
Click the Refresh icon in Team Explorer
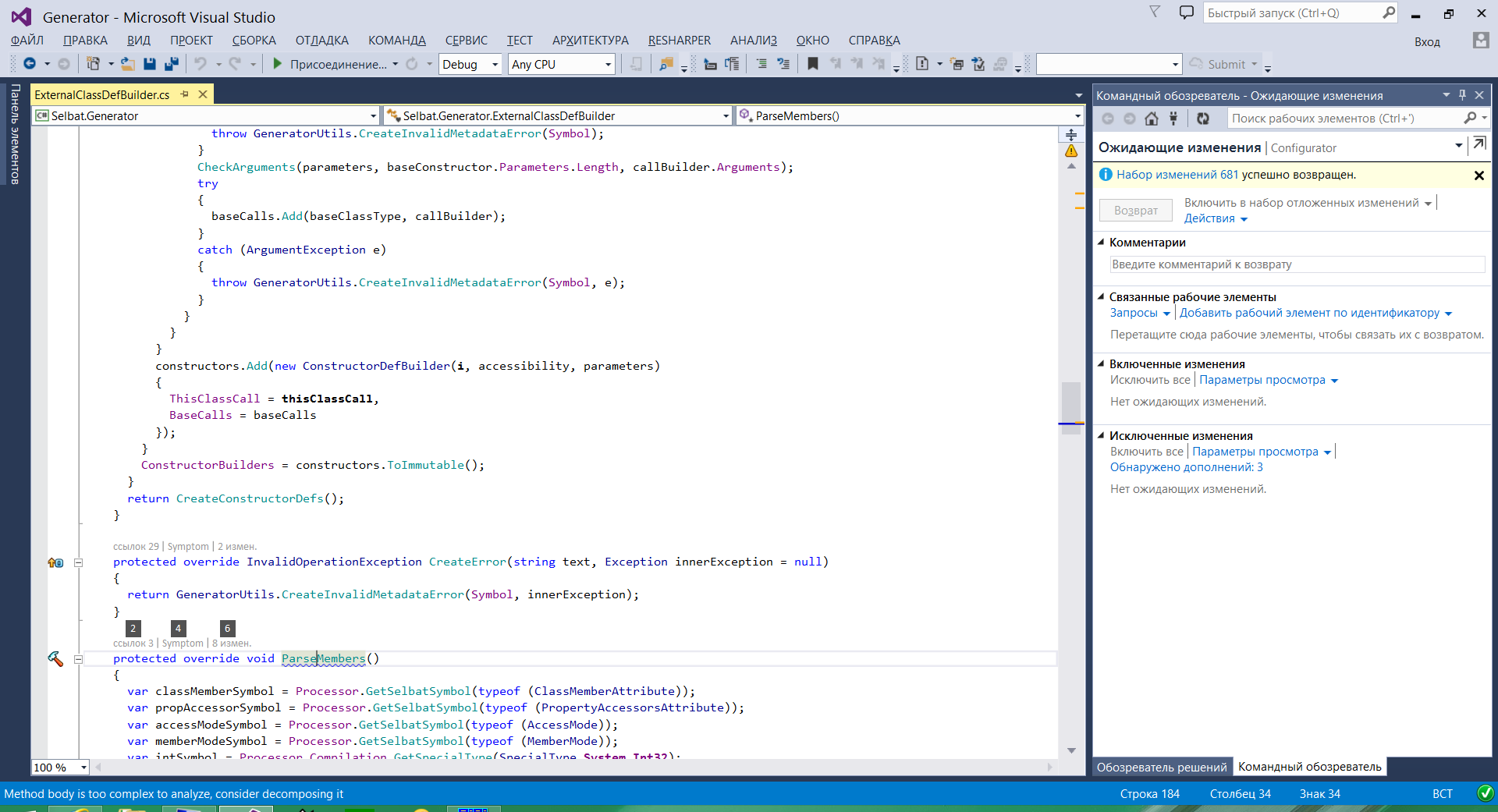(1203, 119)
